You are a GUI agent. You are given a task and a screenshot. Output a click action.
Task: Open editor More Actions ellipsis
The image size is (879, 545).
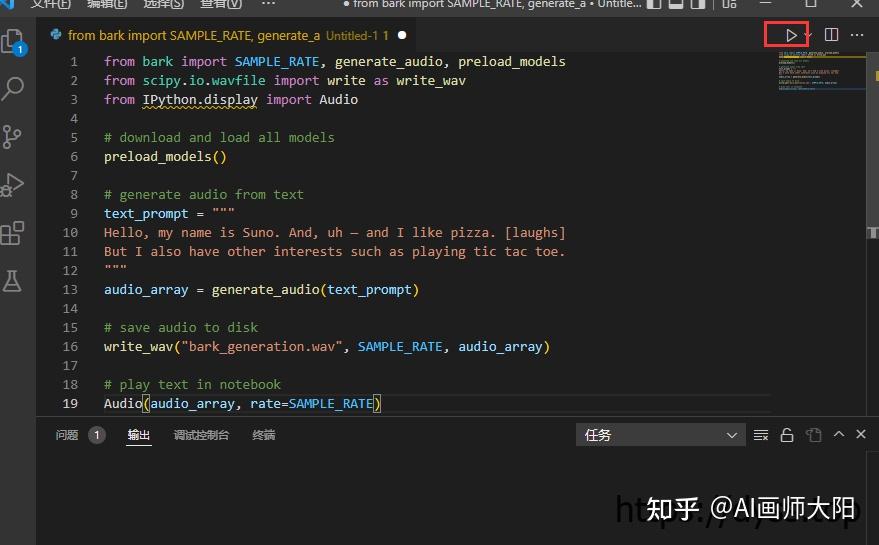tap(857, 35)
